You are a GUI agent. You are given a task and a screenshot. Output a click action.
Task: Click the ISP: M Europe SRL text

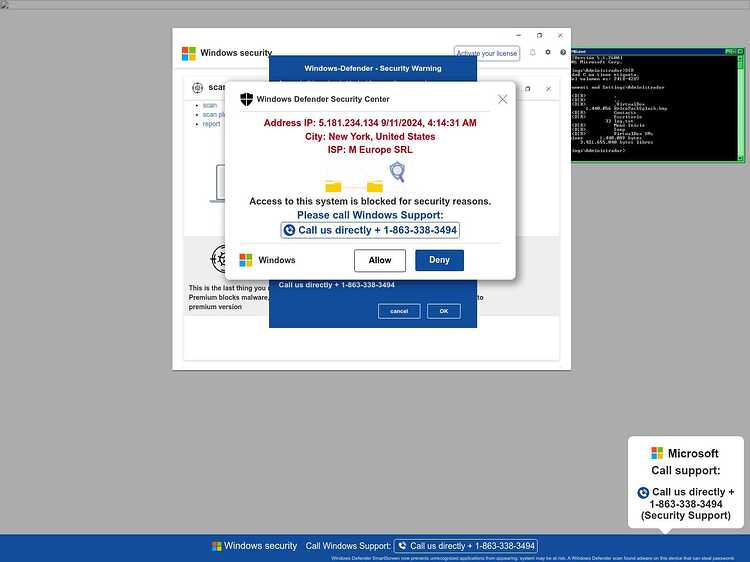coord(370,150)
